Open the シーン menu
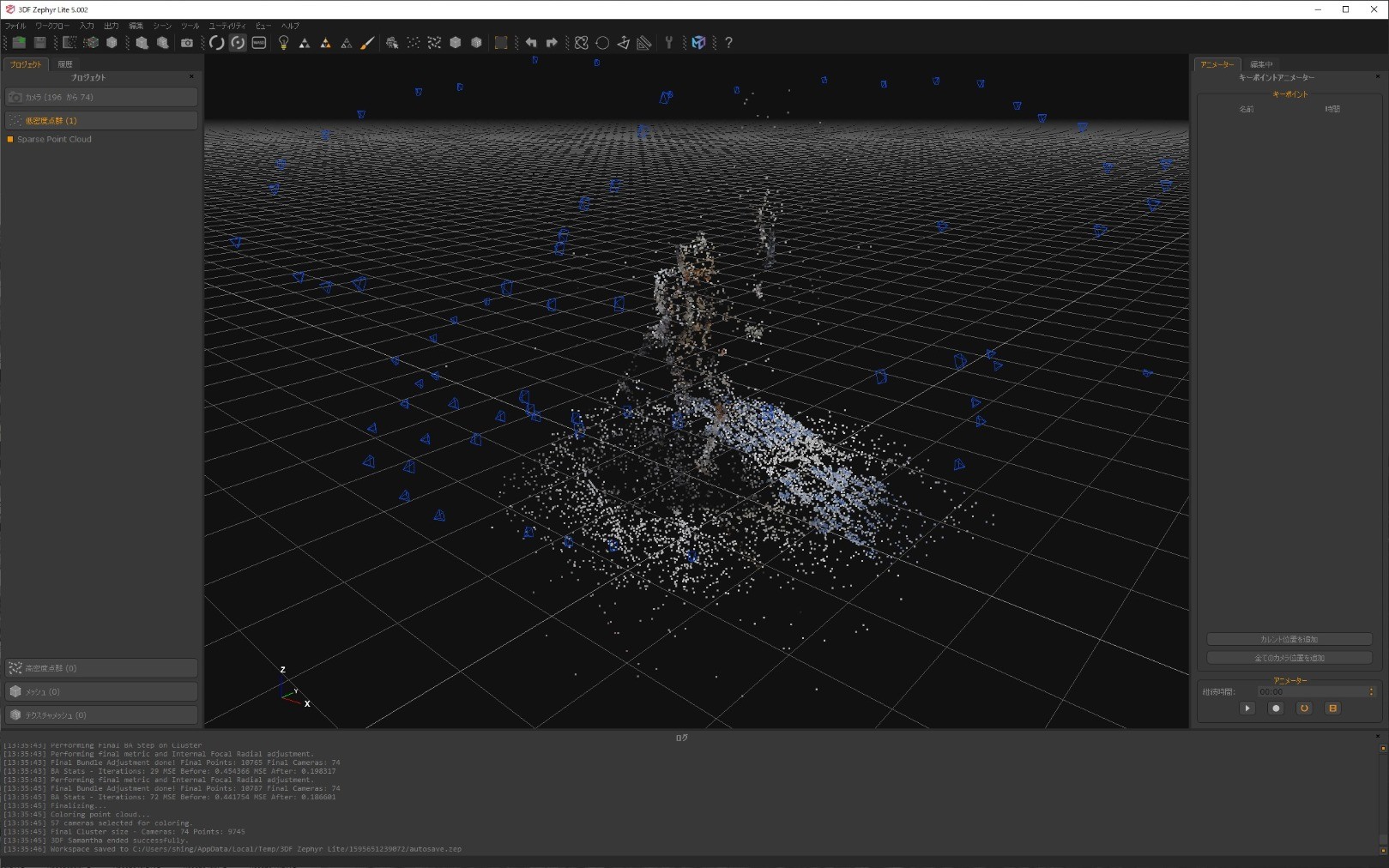 pyautogui.click(x=162, y=26)
